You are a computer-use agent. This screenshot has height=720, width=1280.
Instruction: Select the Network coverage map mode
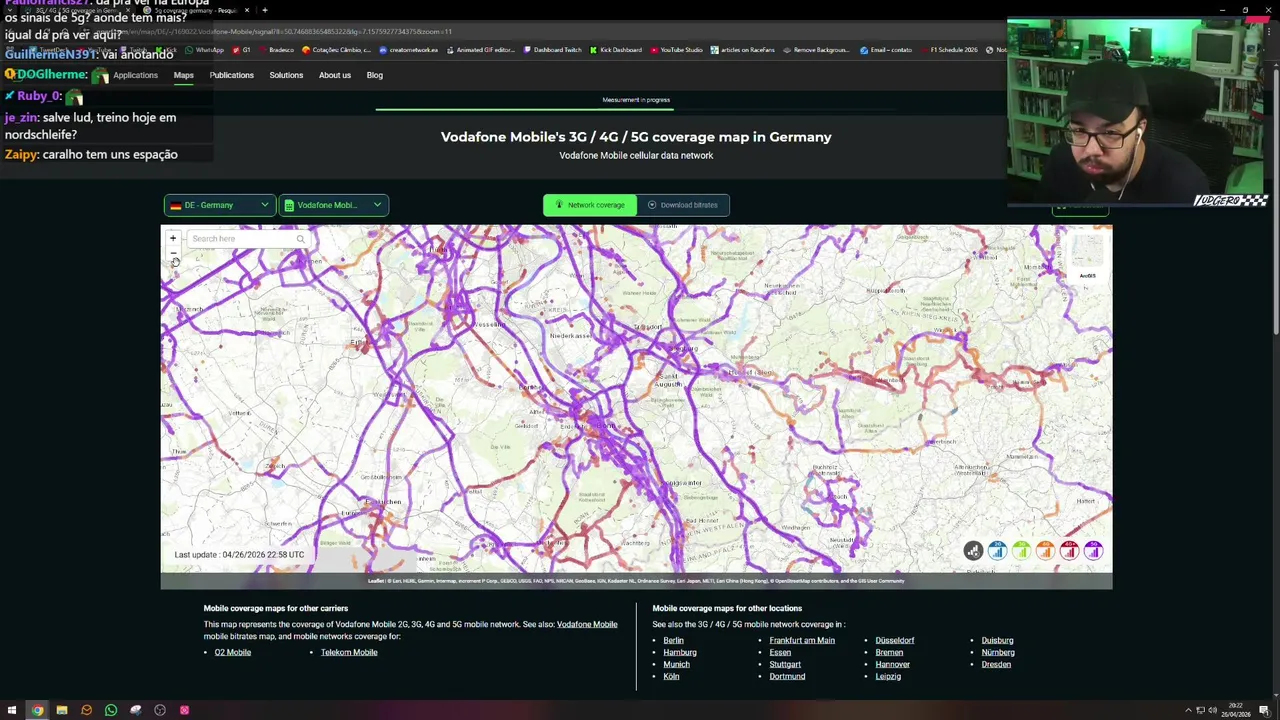click(x=590, y=205)
